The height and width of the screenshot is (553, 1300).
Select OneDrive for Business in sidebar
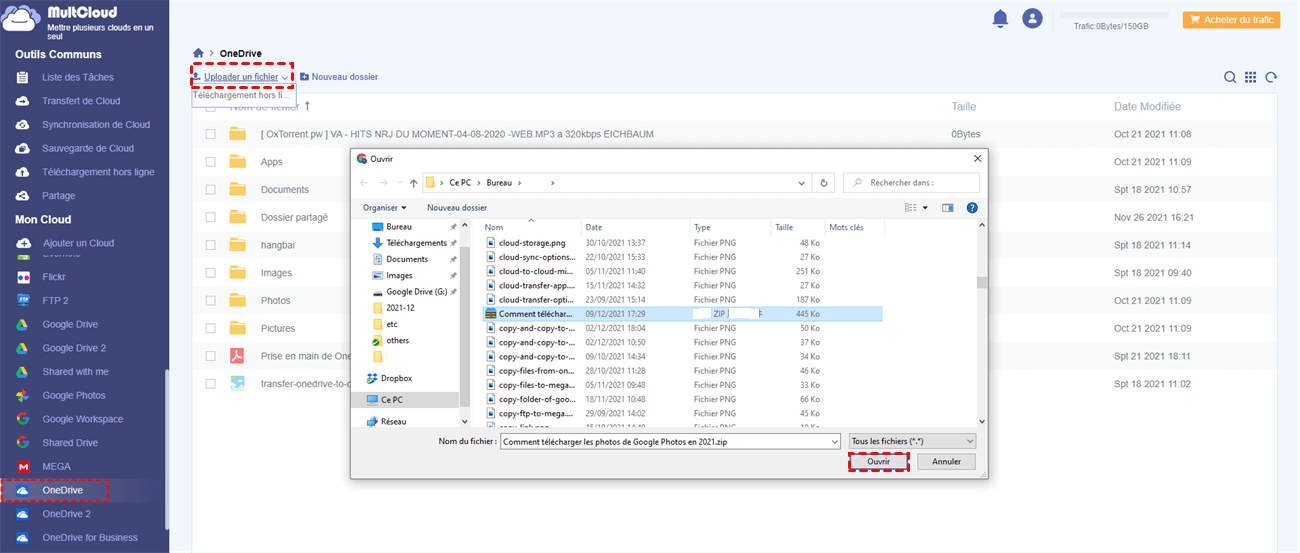click(90, 538)
